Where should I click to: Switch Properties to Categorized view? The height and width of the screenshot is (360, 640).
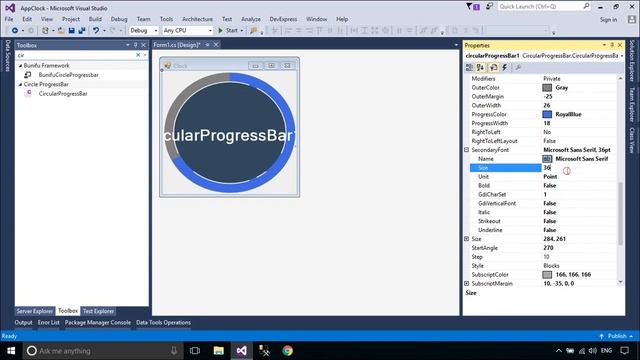[469, 67]
